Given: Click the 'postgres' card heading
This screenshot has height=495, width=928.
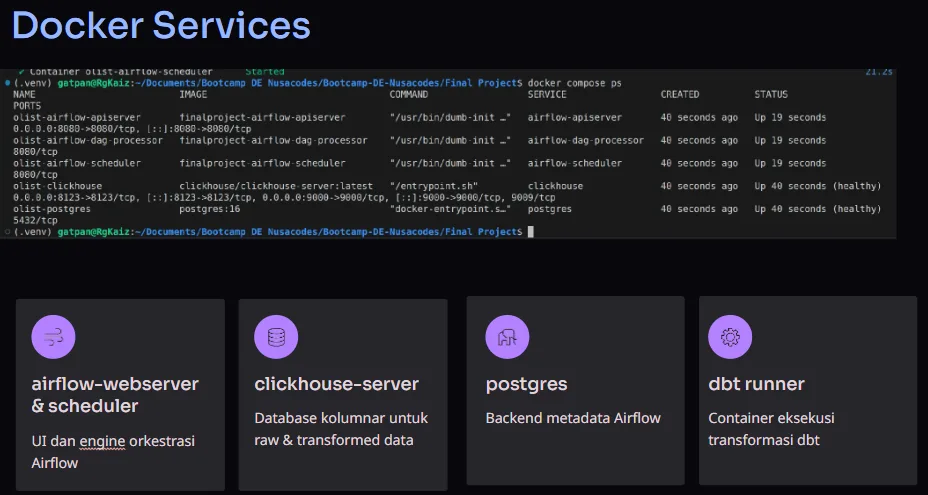Looking at the screenshot, I should (526, 385).
